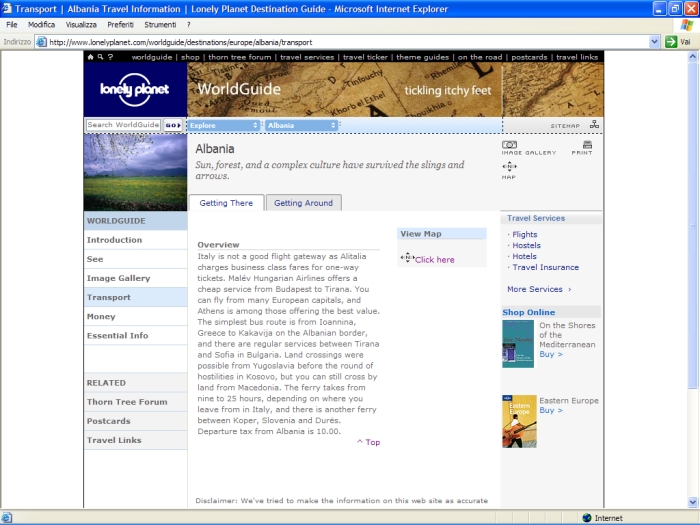Click the Sitemap tree icon
Viewport: 700px width, 525px height.
(594, 125)
